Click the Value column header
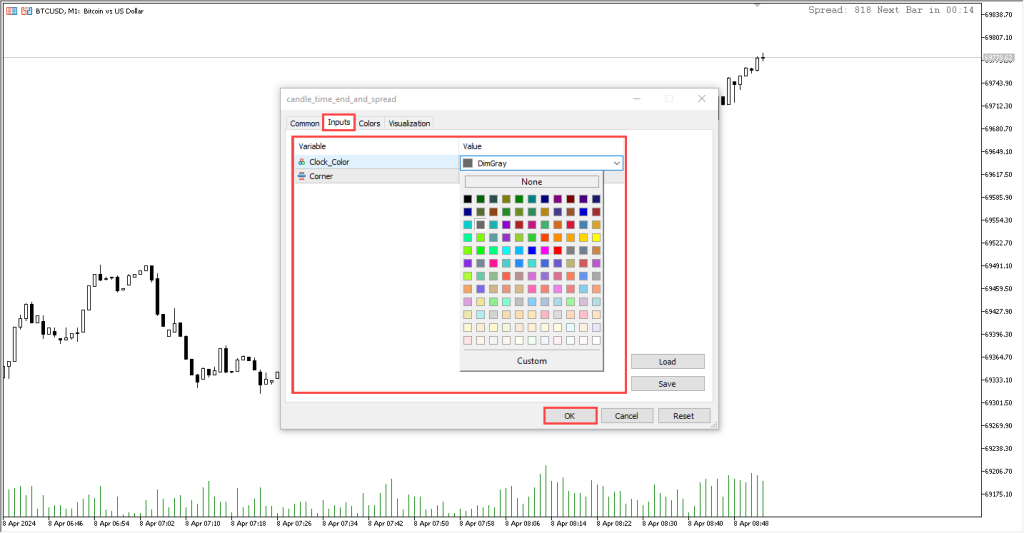This screenshot has width=1024, height=533. tap(472, 146)
